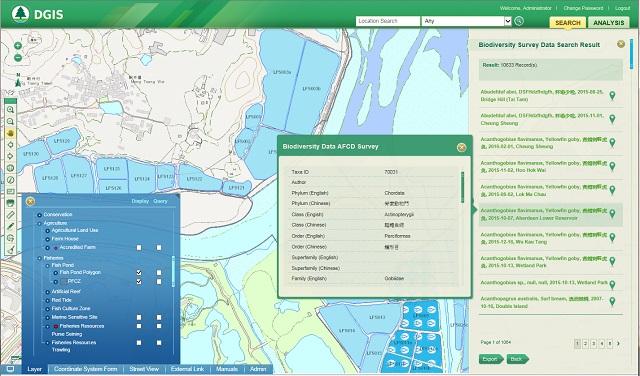Click the AFCD Survey popup scrollbar
The height and width of the screenshot is (376, 640).
click(462, 187)
